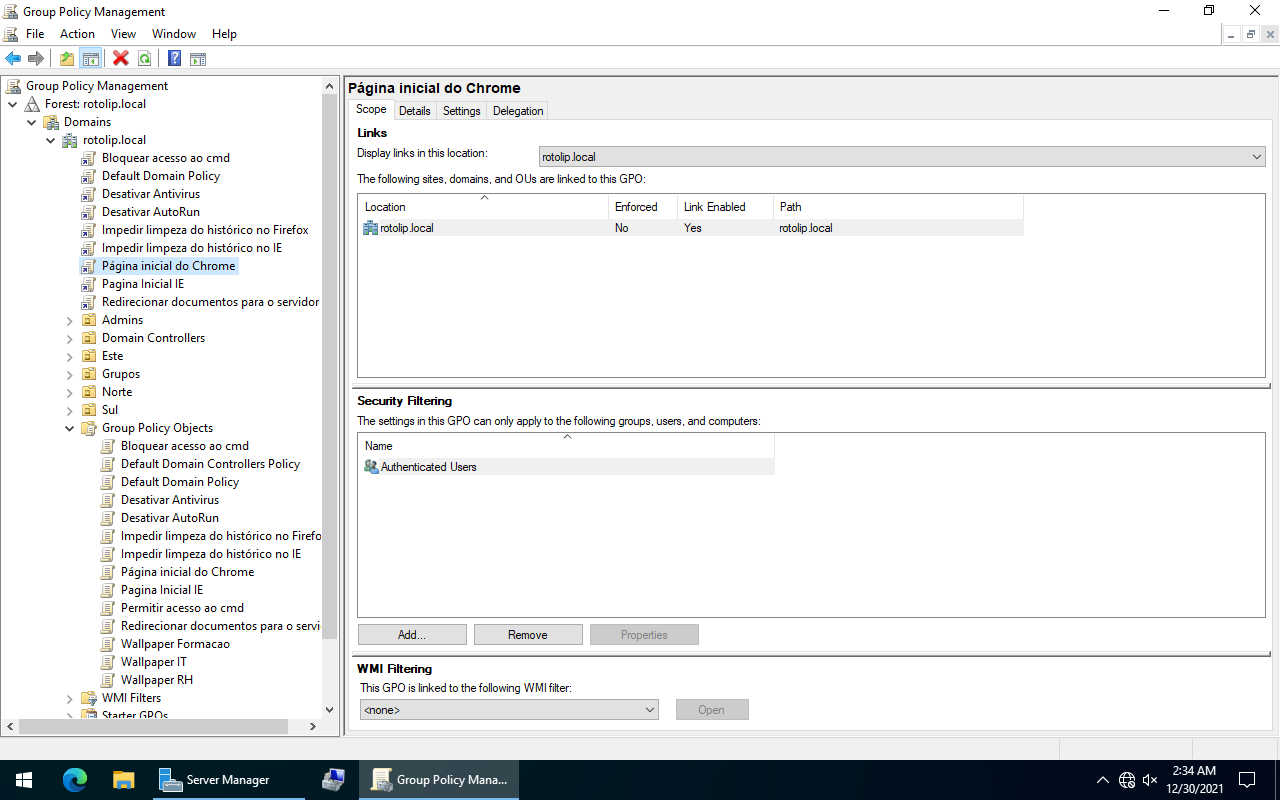Click the Up One Level folder icon
The height and width of the screenshot is (800, 1280).
(x=67, y=59)
